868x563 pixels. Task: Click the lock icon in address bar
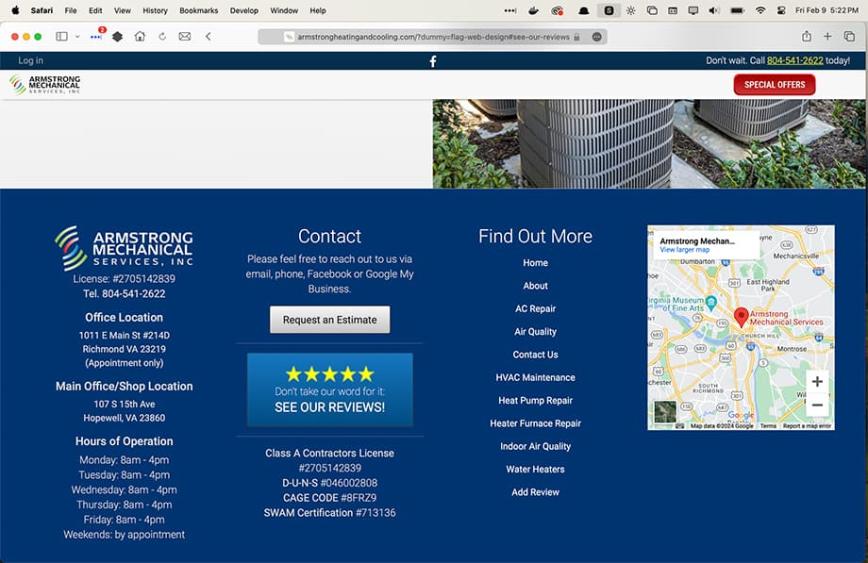pos(577,37)
